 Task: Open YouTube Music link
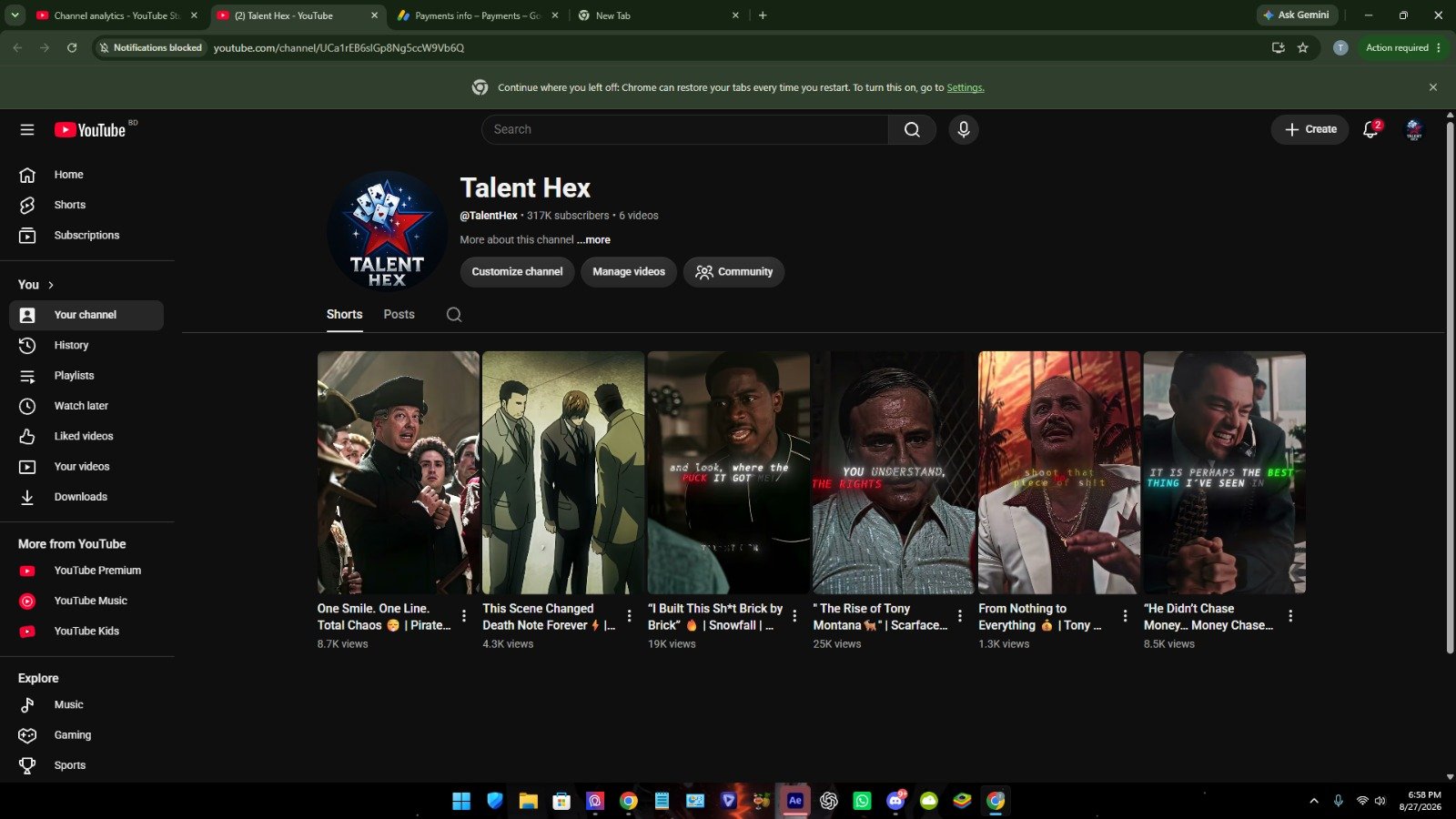click(86, 601)
